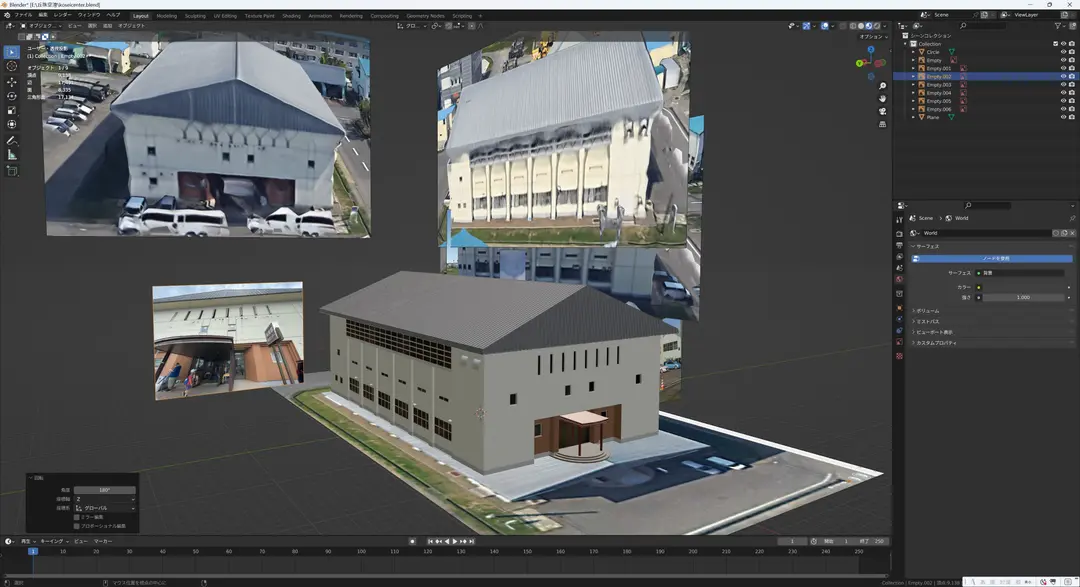
Task: Open the Texture properties checker tab
Action: 900,356
